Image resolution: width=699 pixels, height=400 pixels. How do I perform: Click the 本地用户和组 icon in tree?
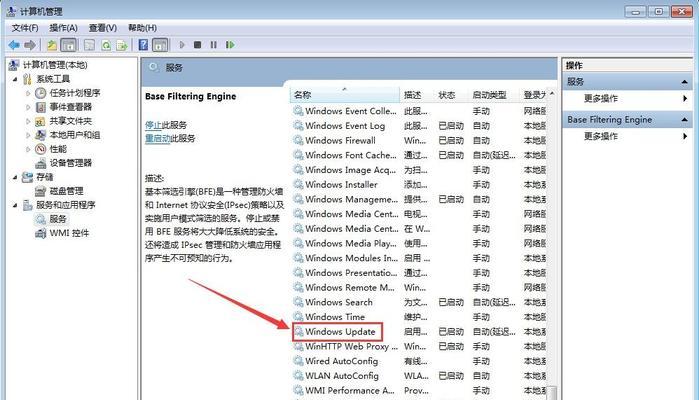41,135
